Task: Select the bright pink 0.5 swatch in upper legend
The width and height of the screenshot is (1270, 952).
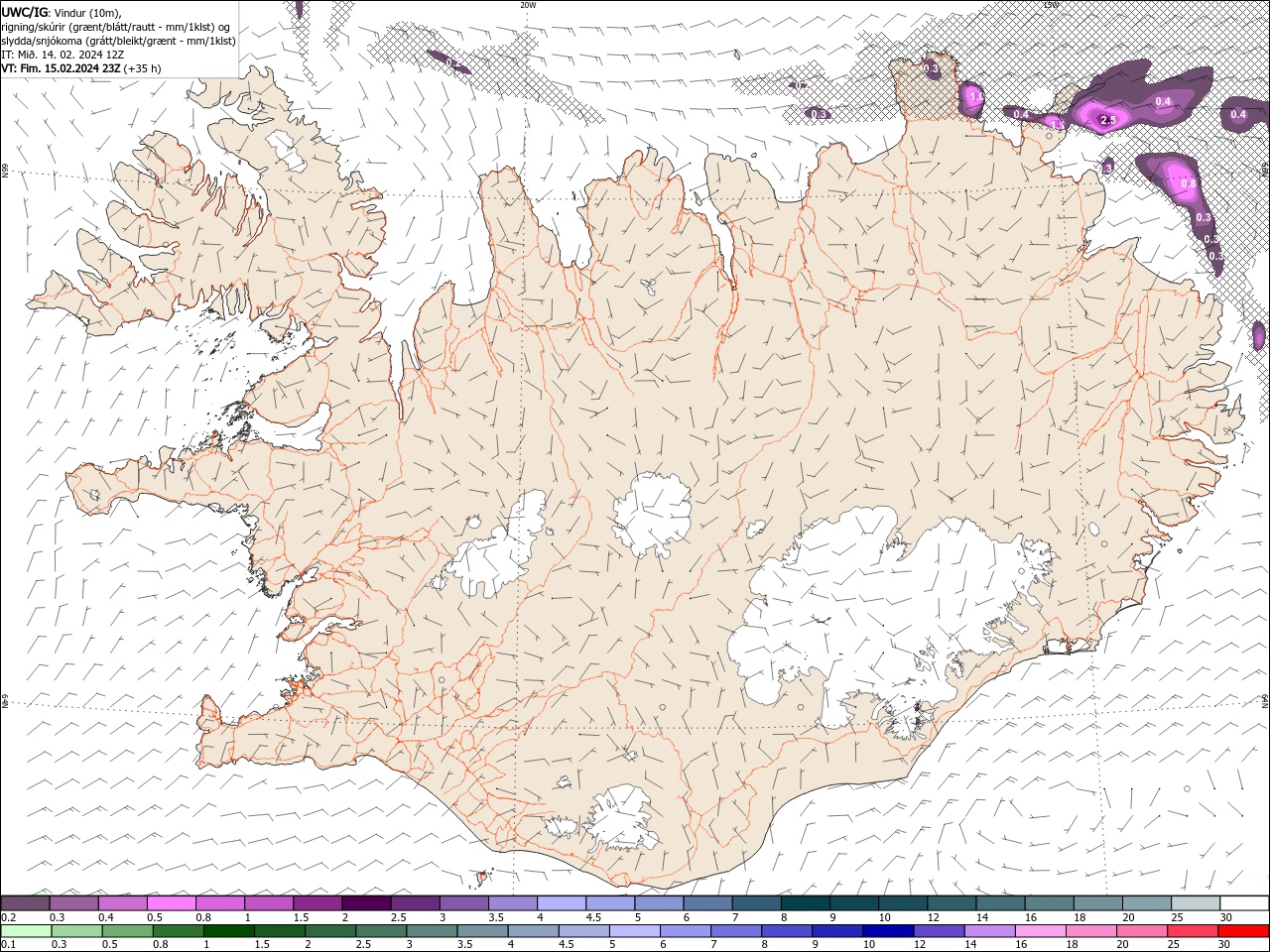Action: click(172, 903)
